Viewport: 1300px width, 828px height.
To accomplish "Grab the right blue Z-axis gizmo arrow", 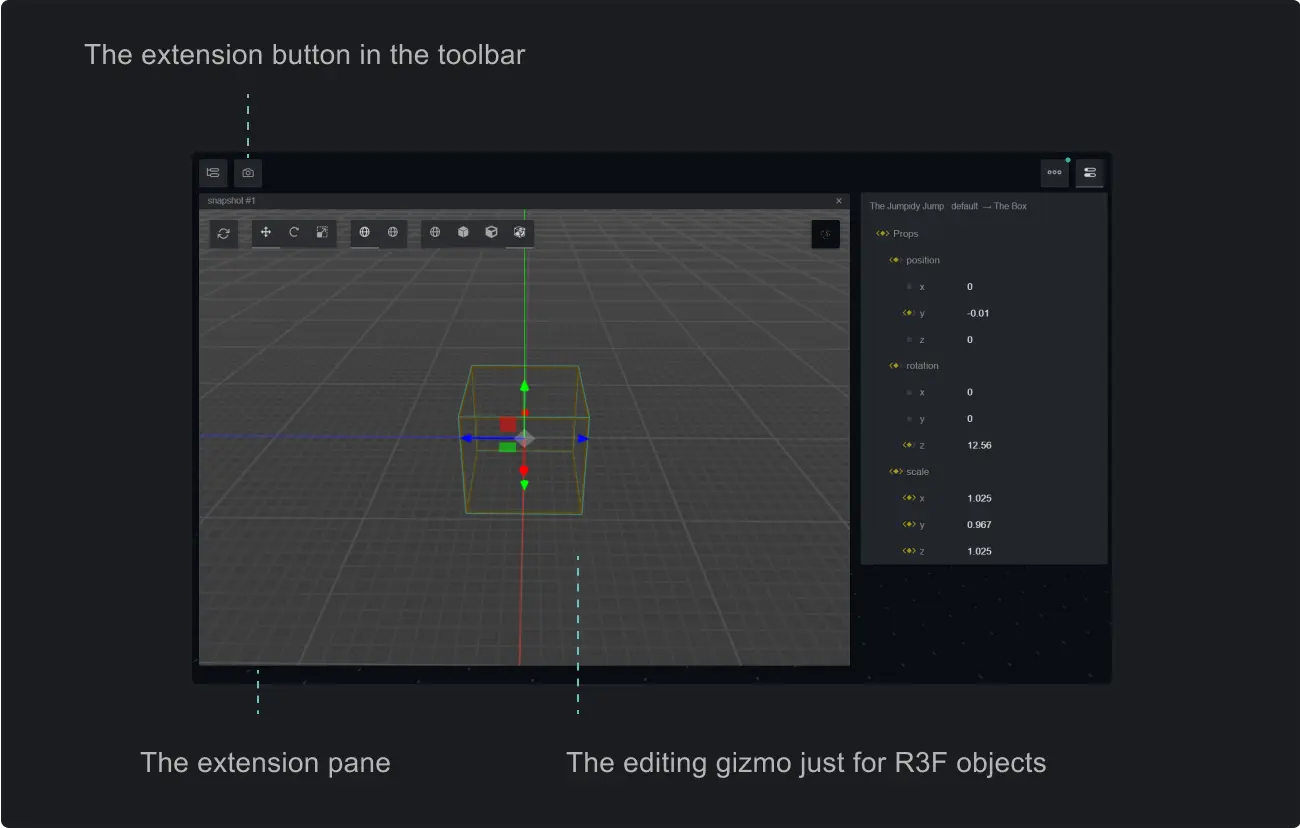I will 584,438.
